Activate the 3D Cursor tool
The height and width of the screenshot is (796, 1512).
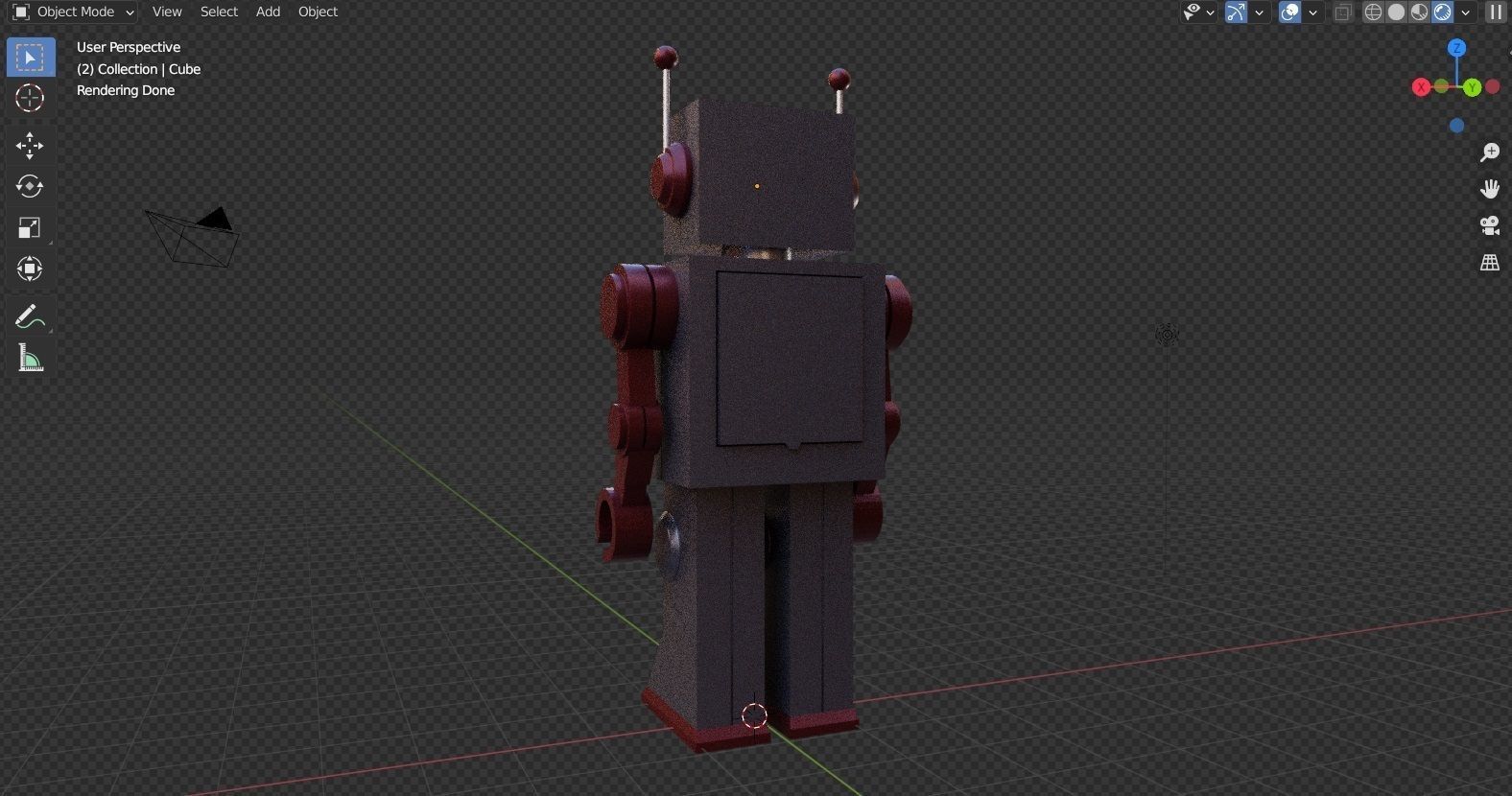click(30, 98)
